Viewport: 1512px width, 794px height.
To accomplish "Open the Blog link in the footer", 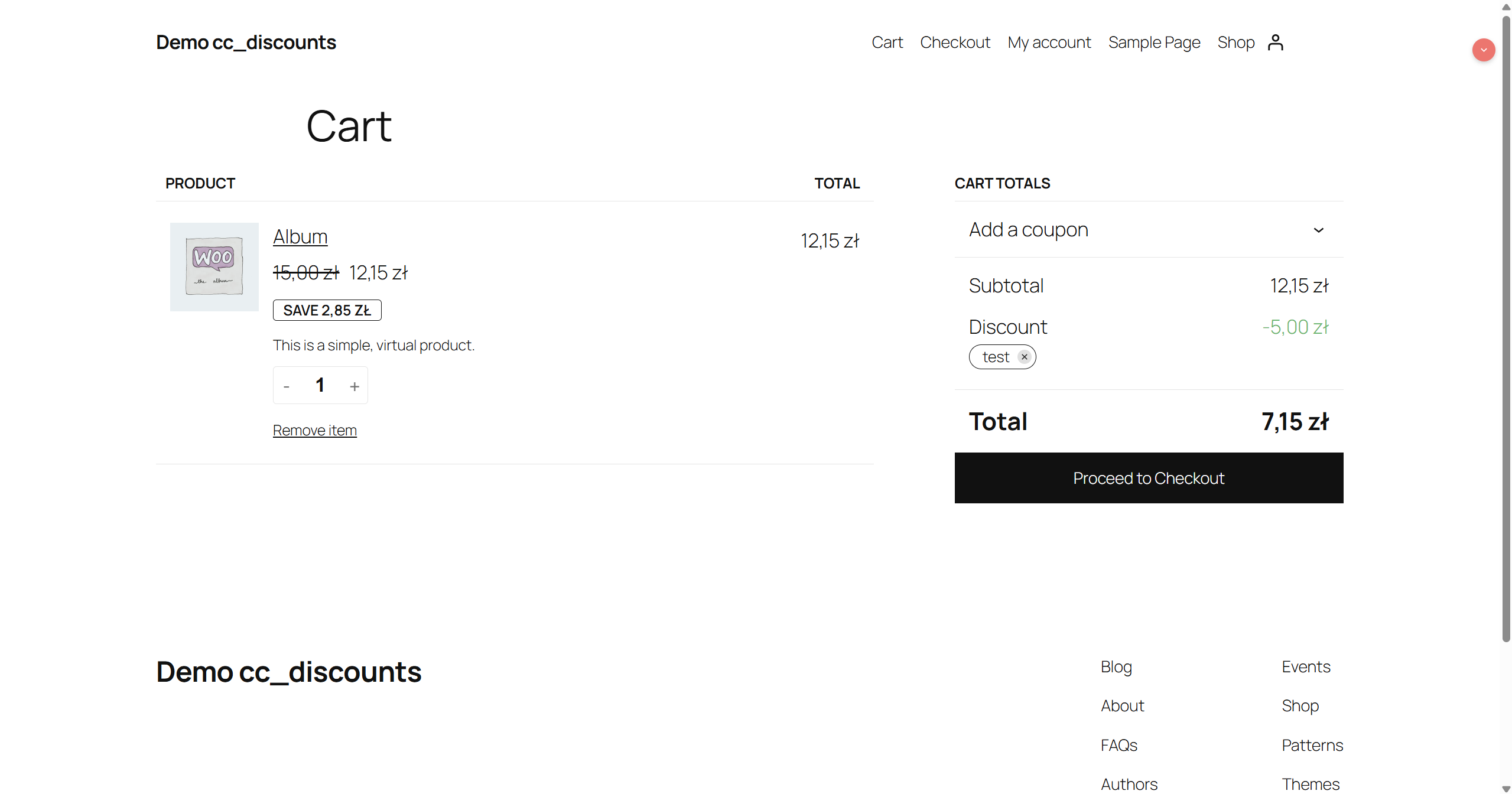I will tap(1116, 666).
